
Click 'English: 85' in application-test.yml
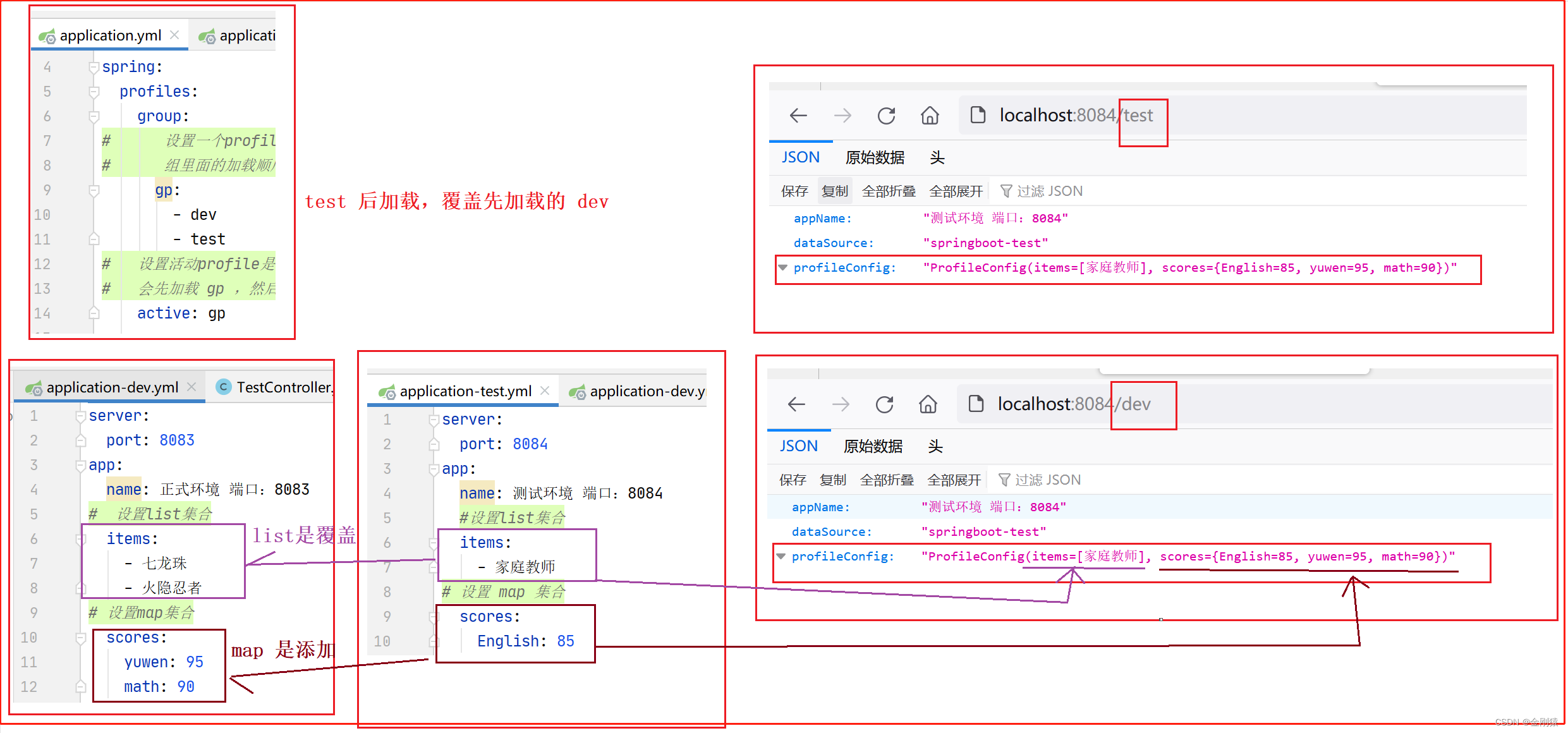(x=526, y=641)
